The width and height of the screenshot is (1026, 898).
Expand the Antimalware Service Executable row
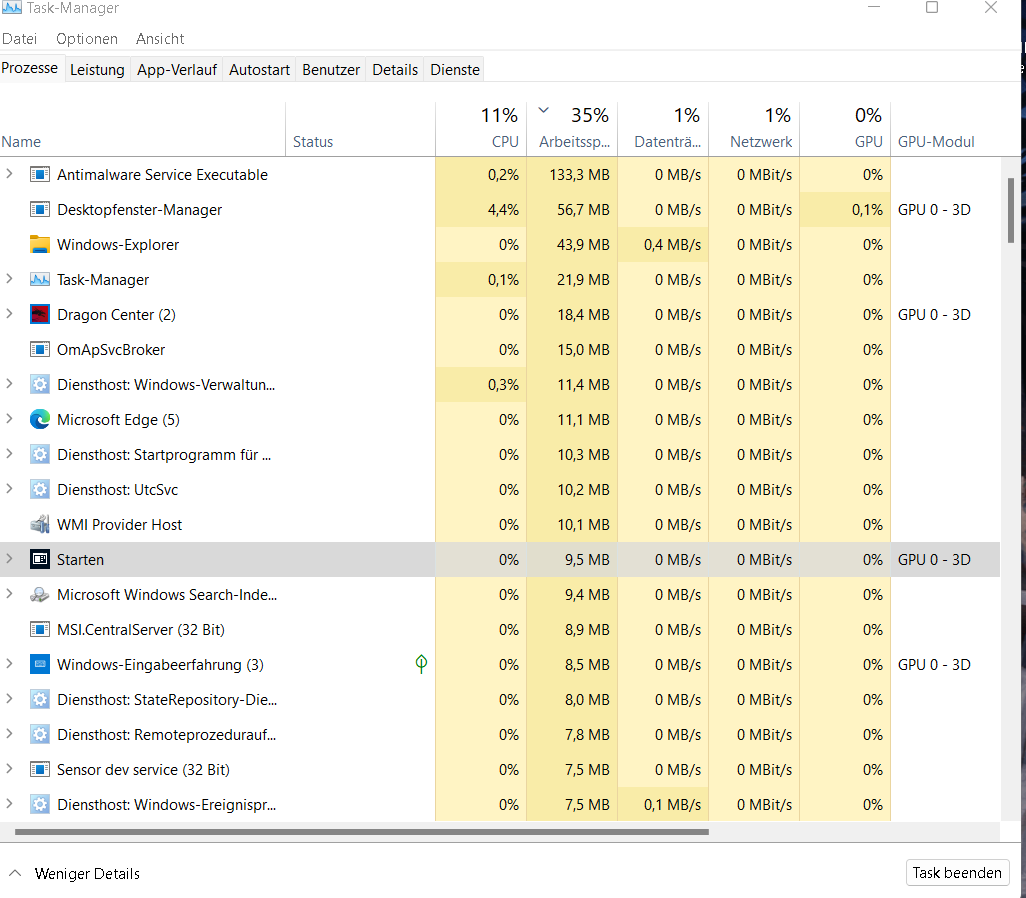click(10, 174)
